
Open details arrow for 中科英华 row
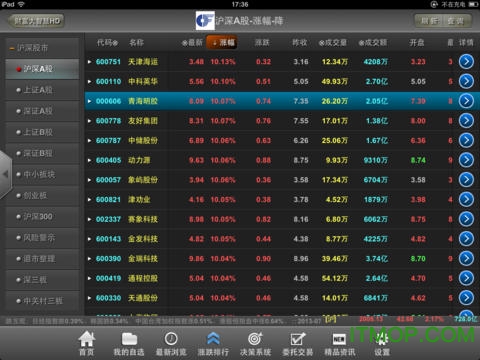pos(466,81)
